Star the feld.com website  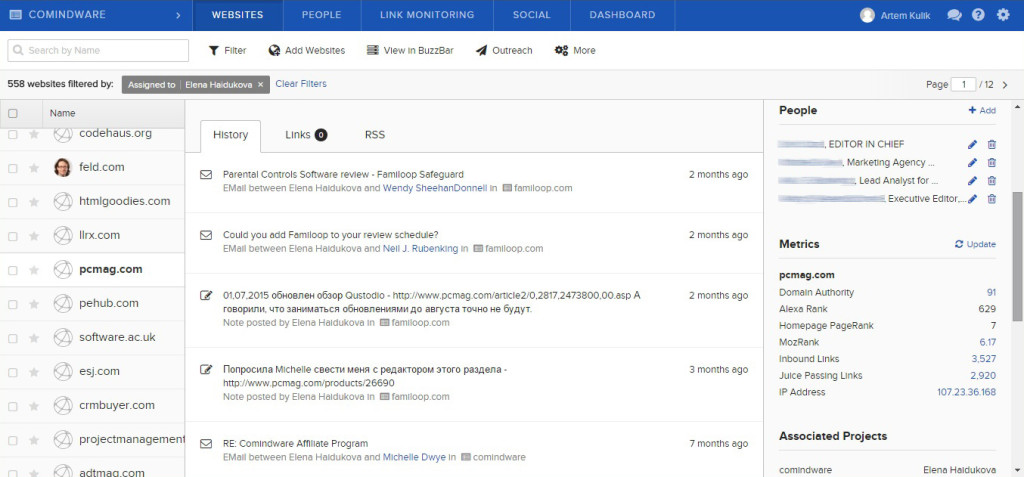pyautogui.click(x=34, y=167)
